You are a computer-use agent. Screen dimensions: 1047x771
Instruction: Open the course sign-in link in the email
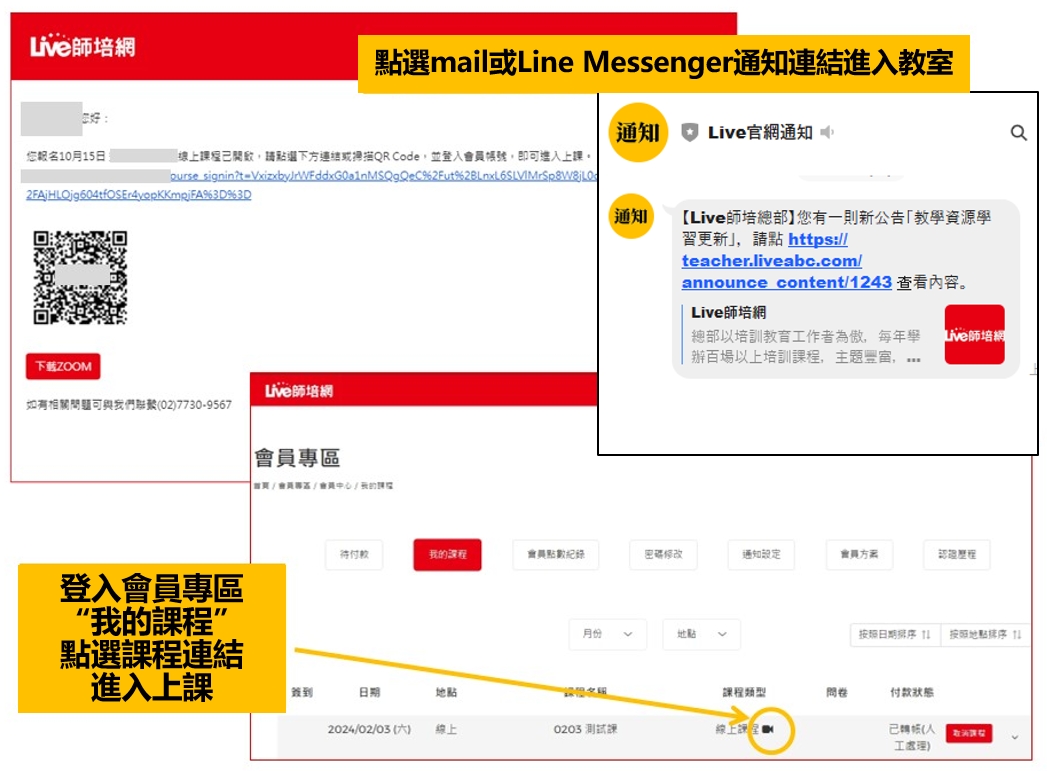pyautogui.click(x=311, y=184)
